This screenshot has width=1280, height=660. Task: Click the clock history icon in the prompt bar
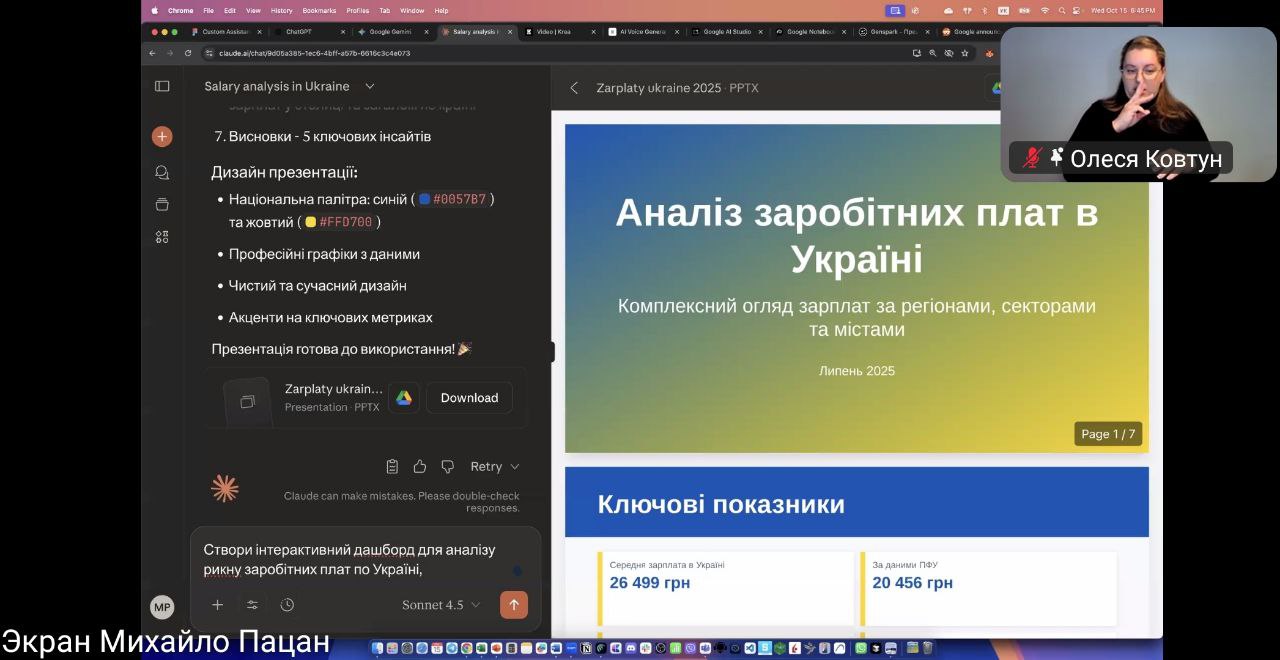(x=288, y=604)
